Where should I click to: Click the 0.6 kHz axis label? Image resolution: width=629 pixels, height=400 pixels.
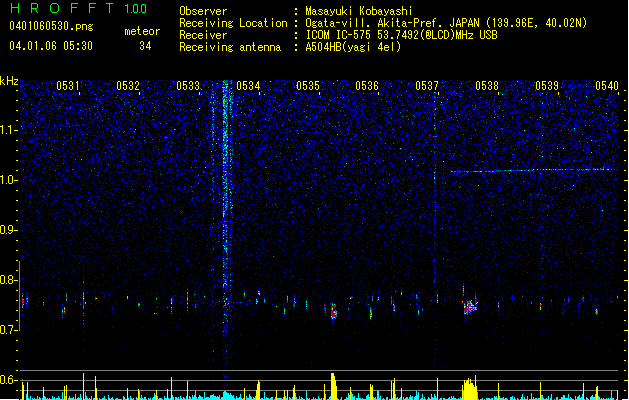tap(8, 380)
